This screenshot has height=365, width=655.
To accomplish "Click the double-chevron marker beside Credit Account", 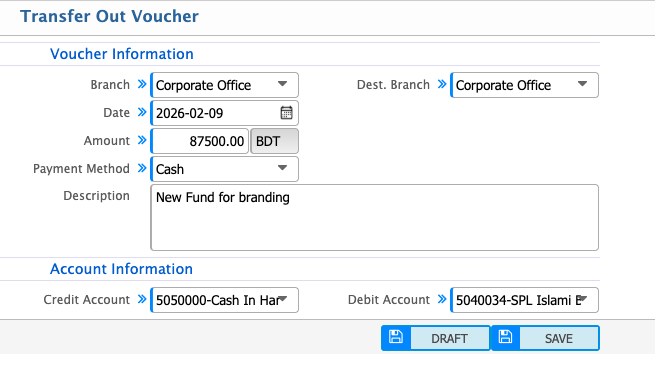I will (142, 299).
